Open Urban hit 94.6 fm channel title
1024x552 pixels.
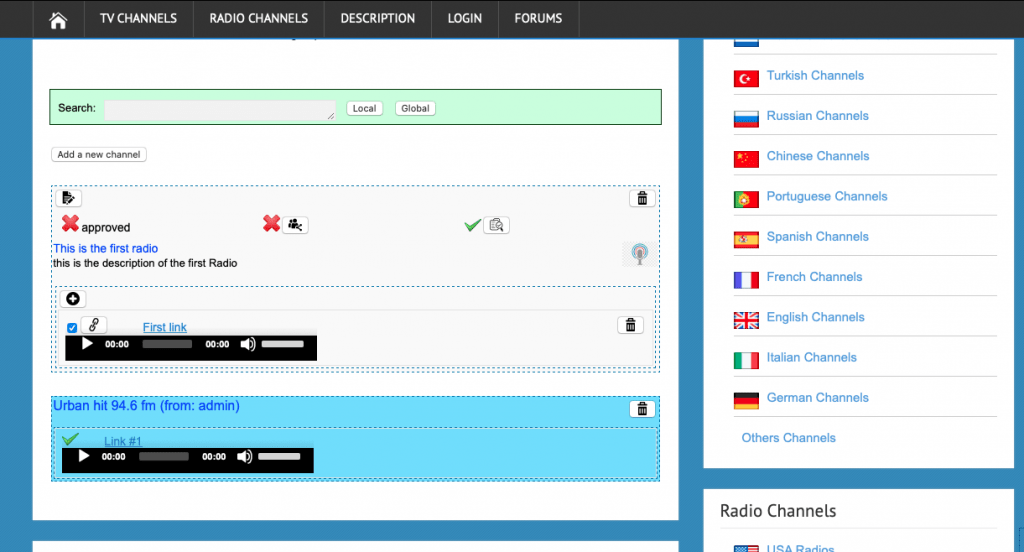point(146,406)
